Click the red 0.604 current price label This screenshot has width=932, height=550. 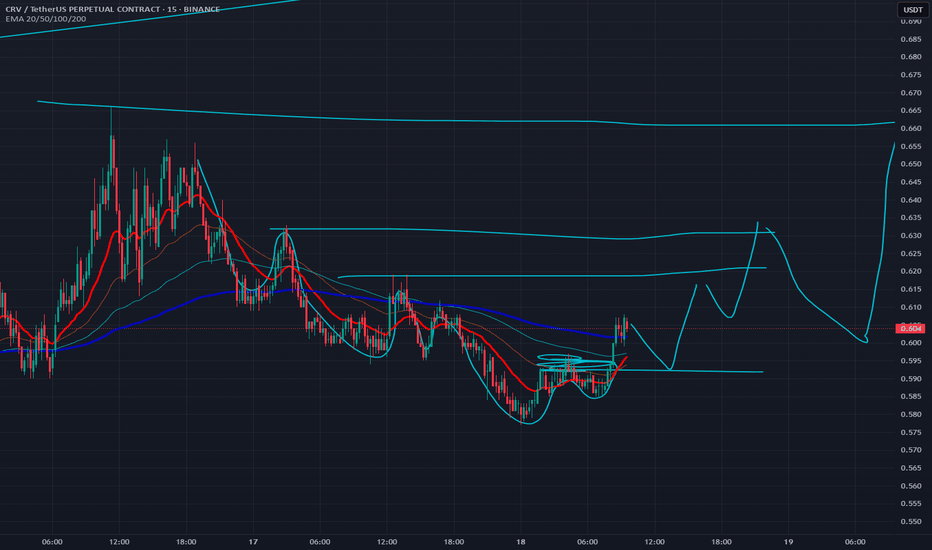(x=911, y=329)
